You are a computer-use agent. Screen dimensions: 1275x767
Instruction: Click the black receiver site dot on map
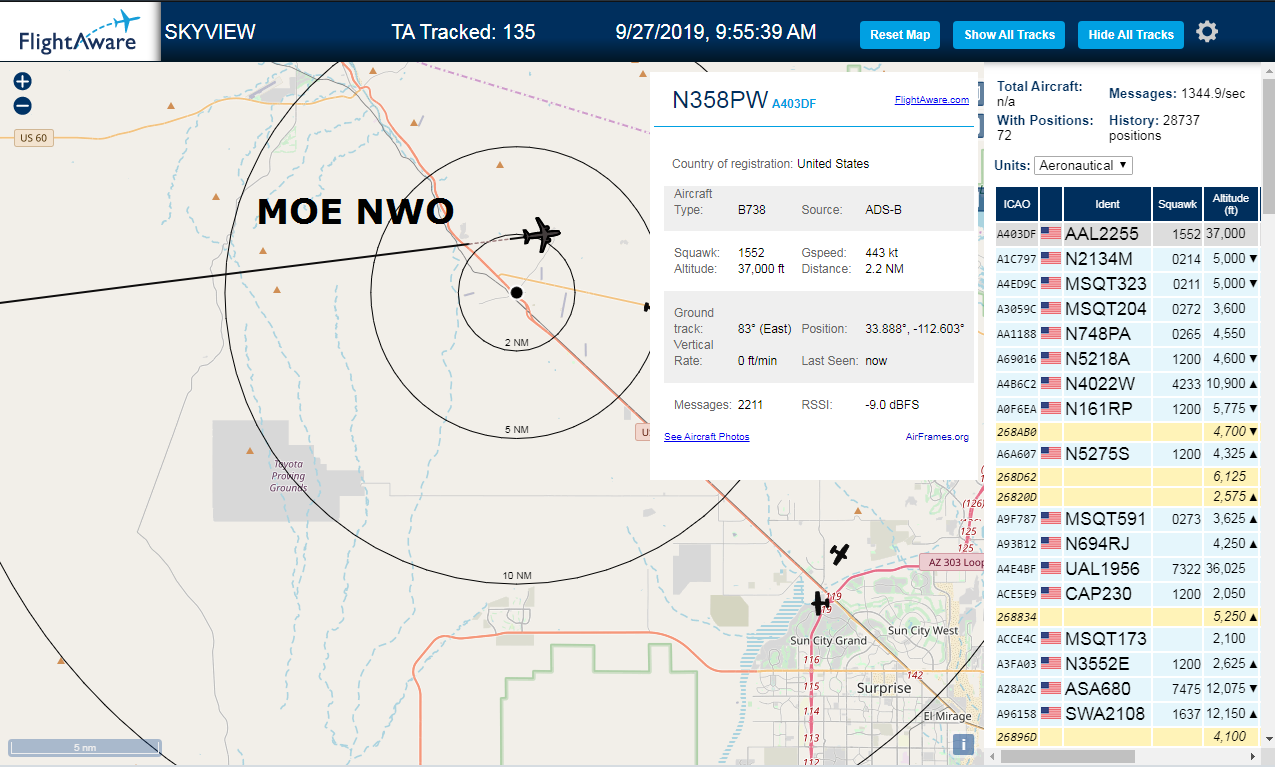point(516,292)
